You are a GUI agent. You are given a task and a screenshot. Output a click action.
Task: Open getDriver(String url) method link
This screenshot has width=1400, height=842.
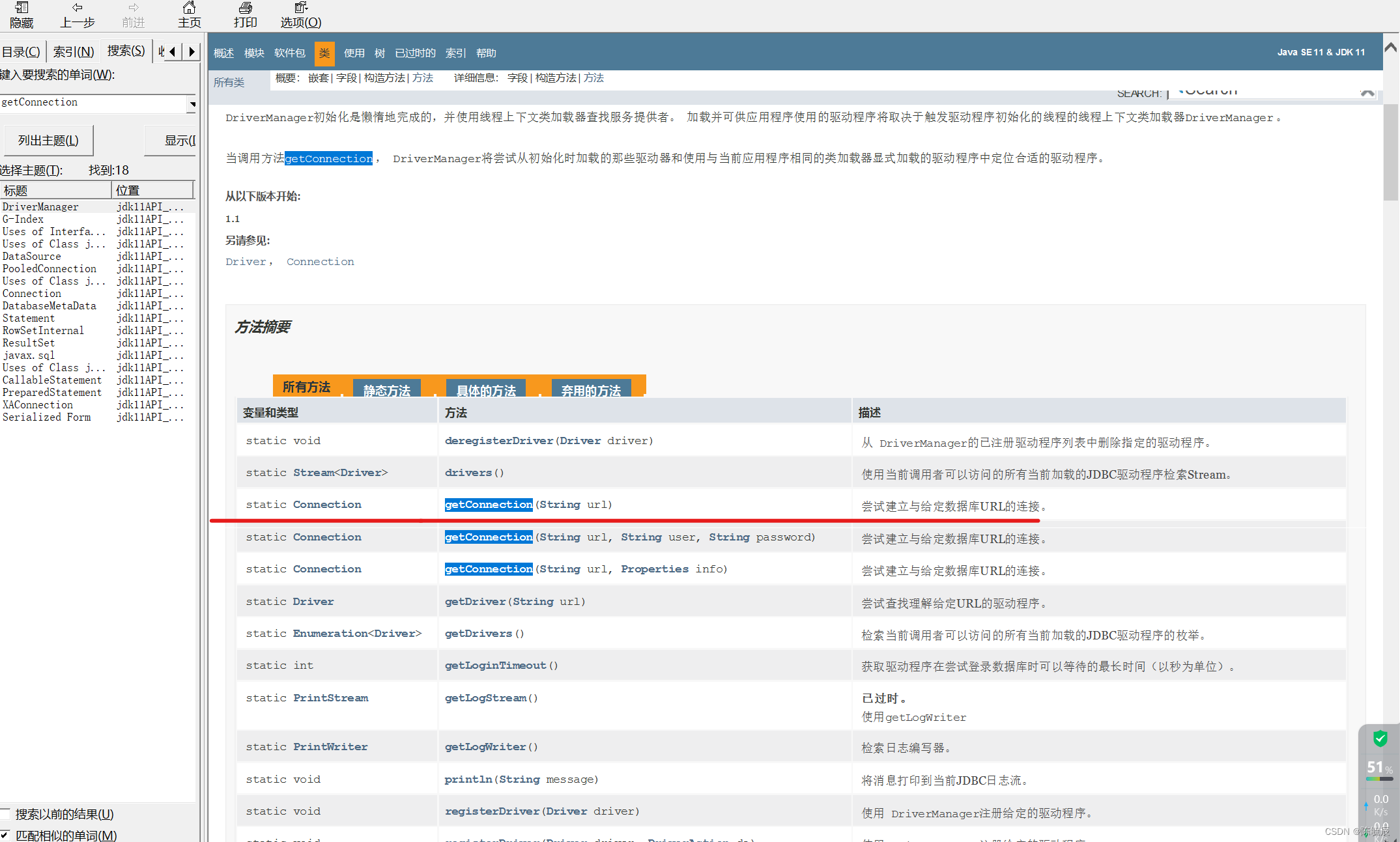click(x=475, y=602)
